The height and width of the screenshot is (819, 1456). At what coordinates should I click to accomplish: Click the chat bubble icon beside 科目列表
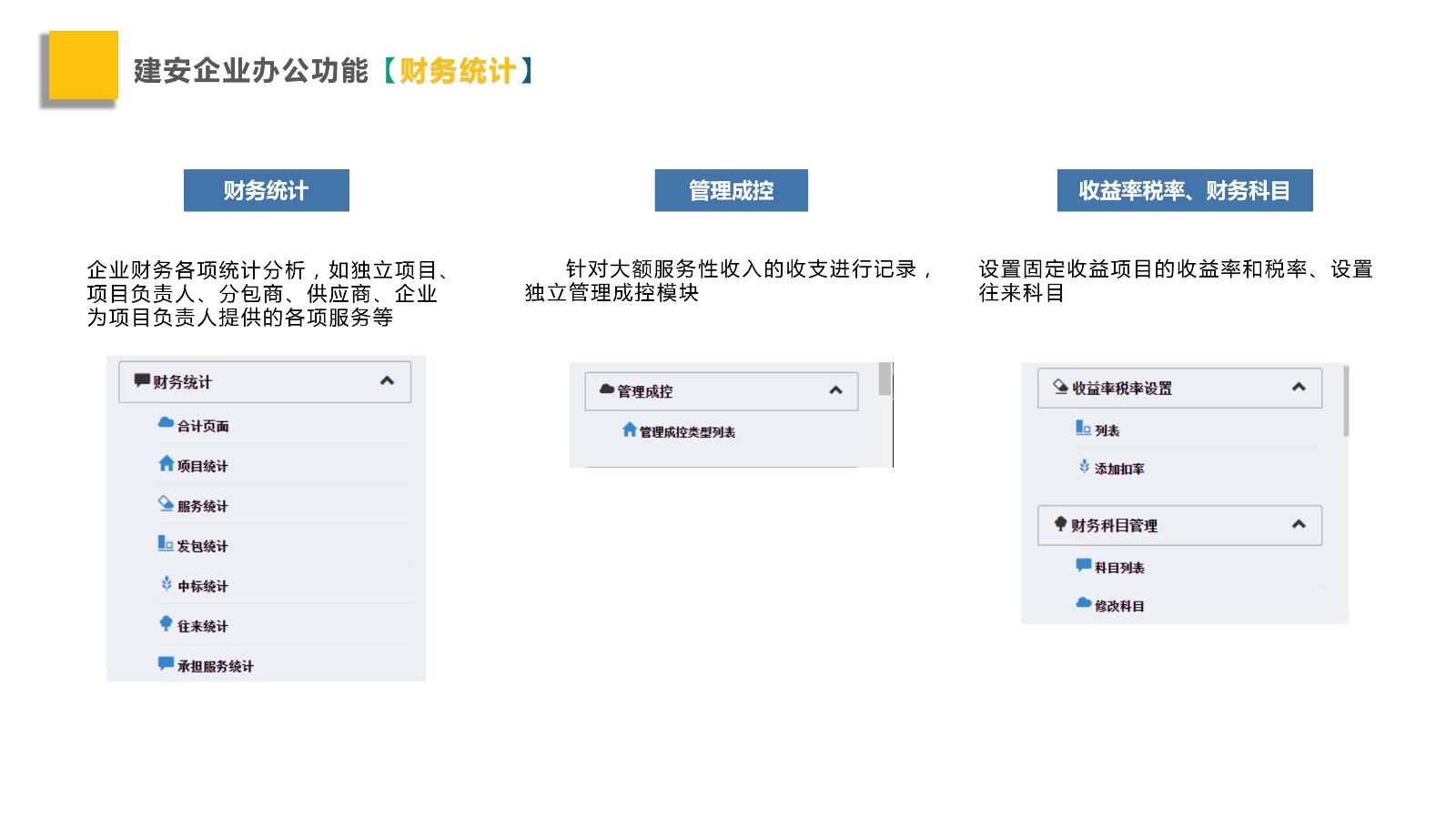[x=1083, y=565]
